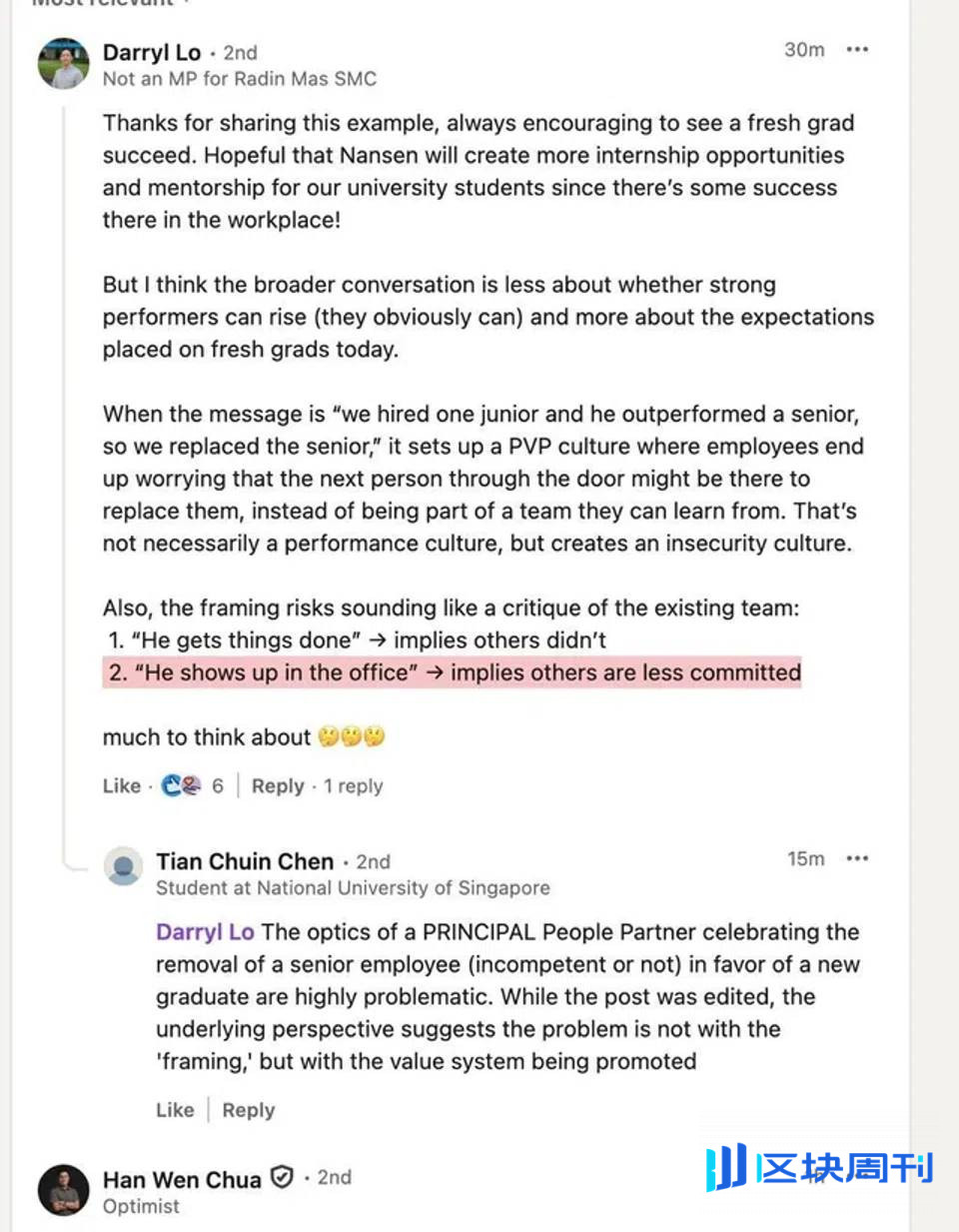
Task: Open overflow menu on Tian Chuin Chen's comment
Action: [x=857, y=857]
